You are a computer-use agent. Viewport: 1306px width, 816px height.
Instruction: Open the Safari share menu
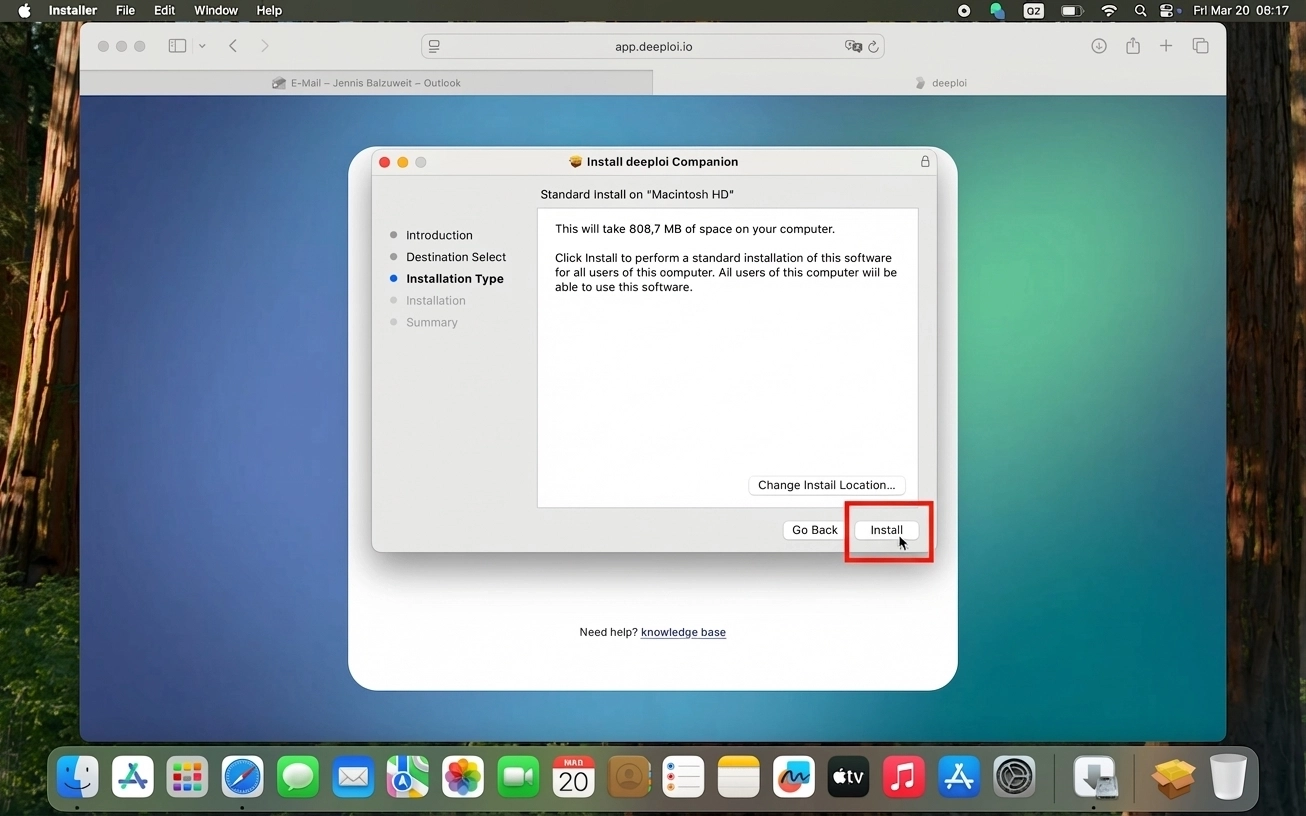point(1133,46)
